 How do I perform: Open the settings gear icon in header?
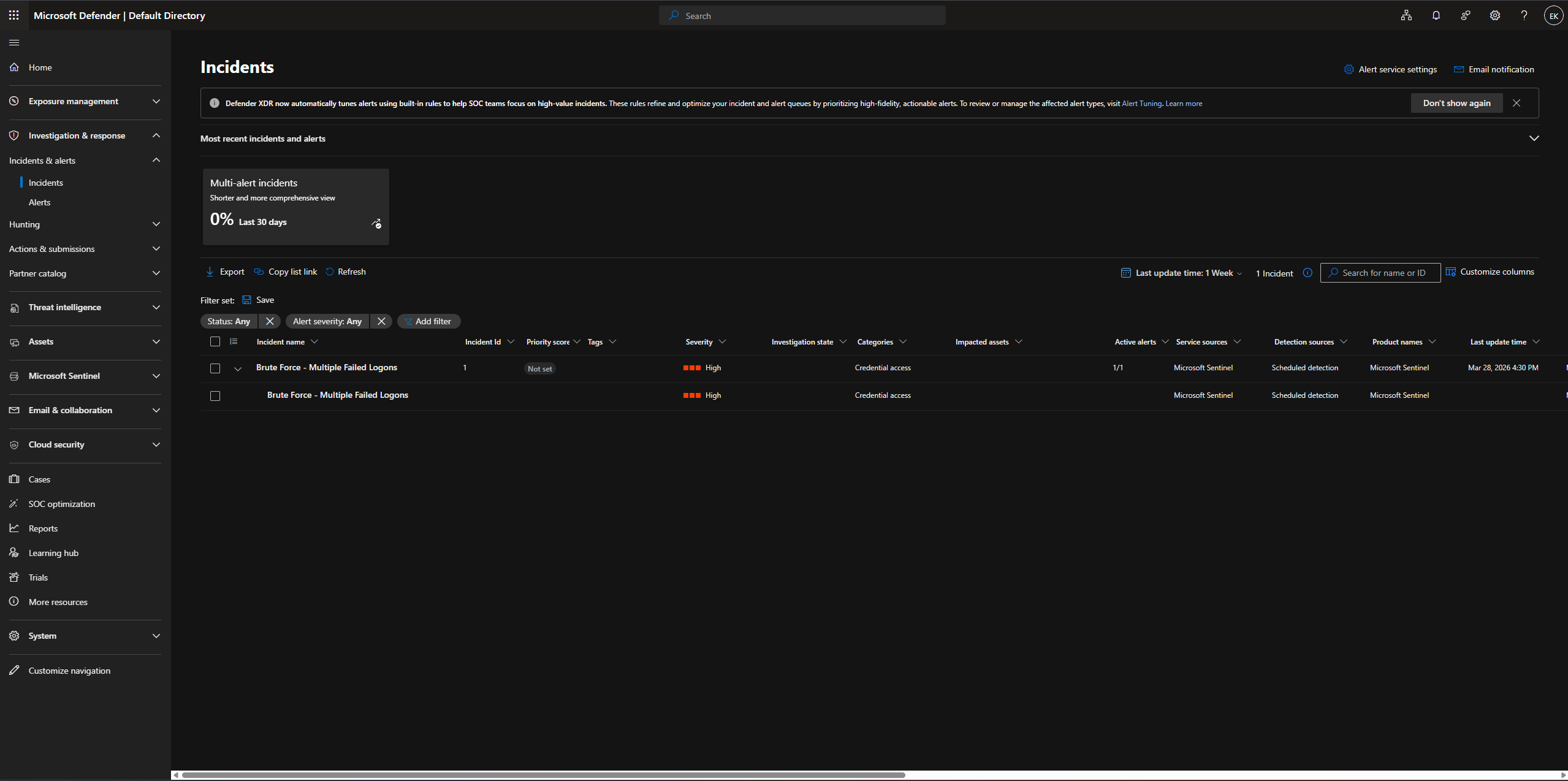[x=1495, y=15]
